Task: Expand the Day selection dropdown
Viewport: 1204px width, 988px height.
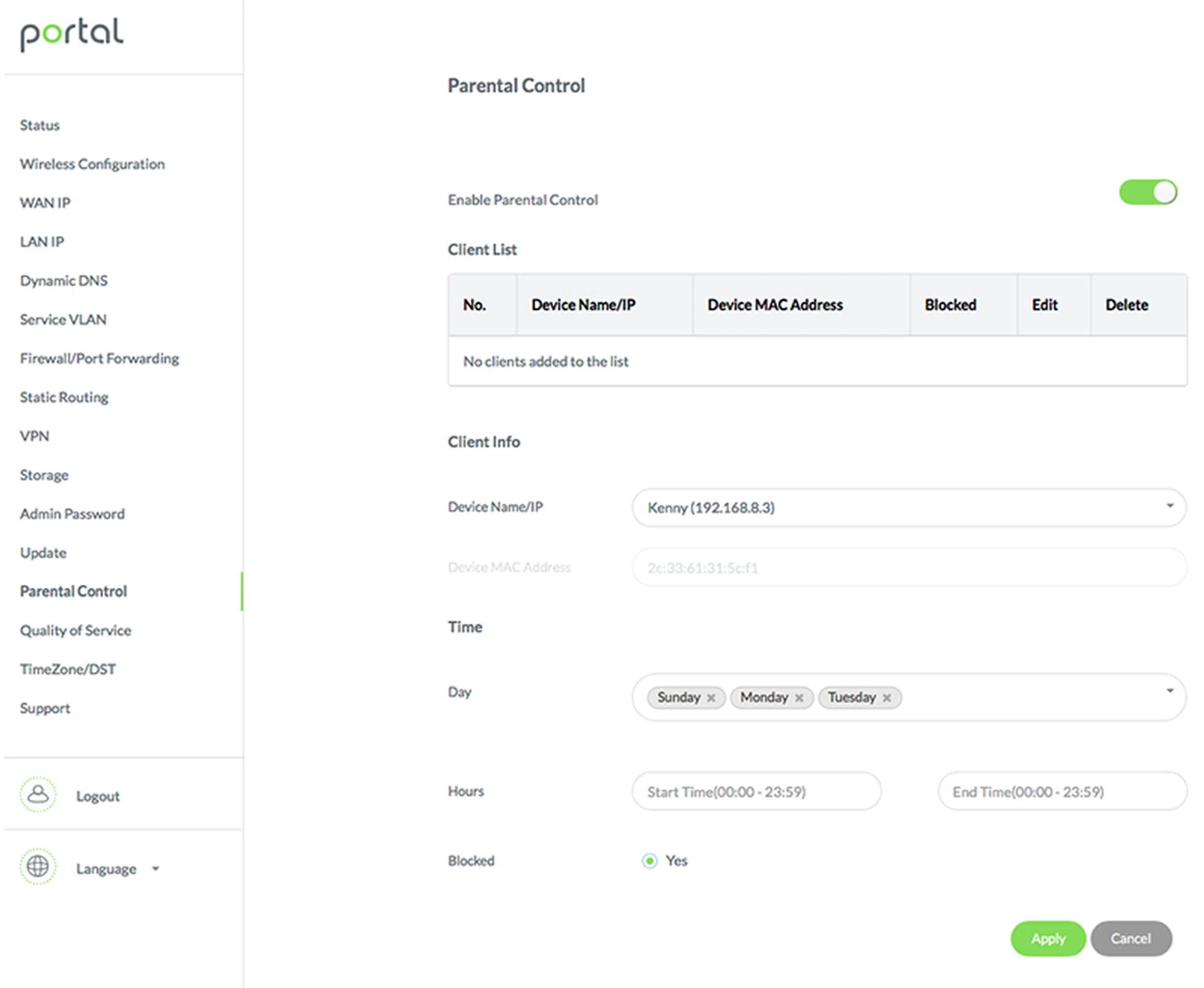Action: tap(1169, 690)
